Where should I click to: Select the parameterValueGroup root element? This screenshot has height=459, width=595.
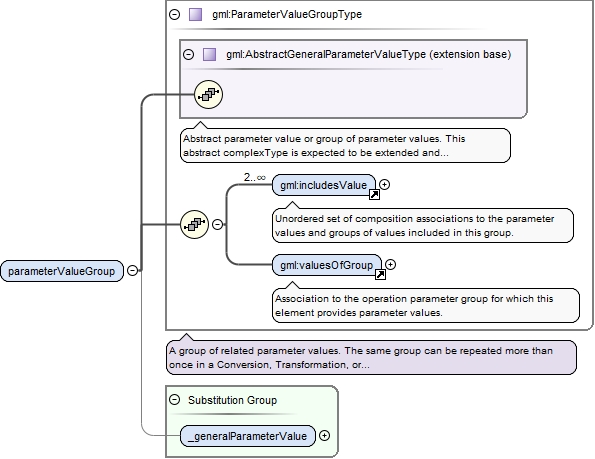[62, 271]
